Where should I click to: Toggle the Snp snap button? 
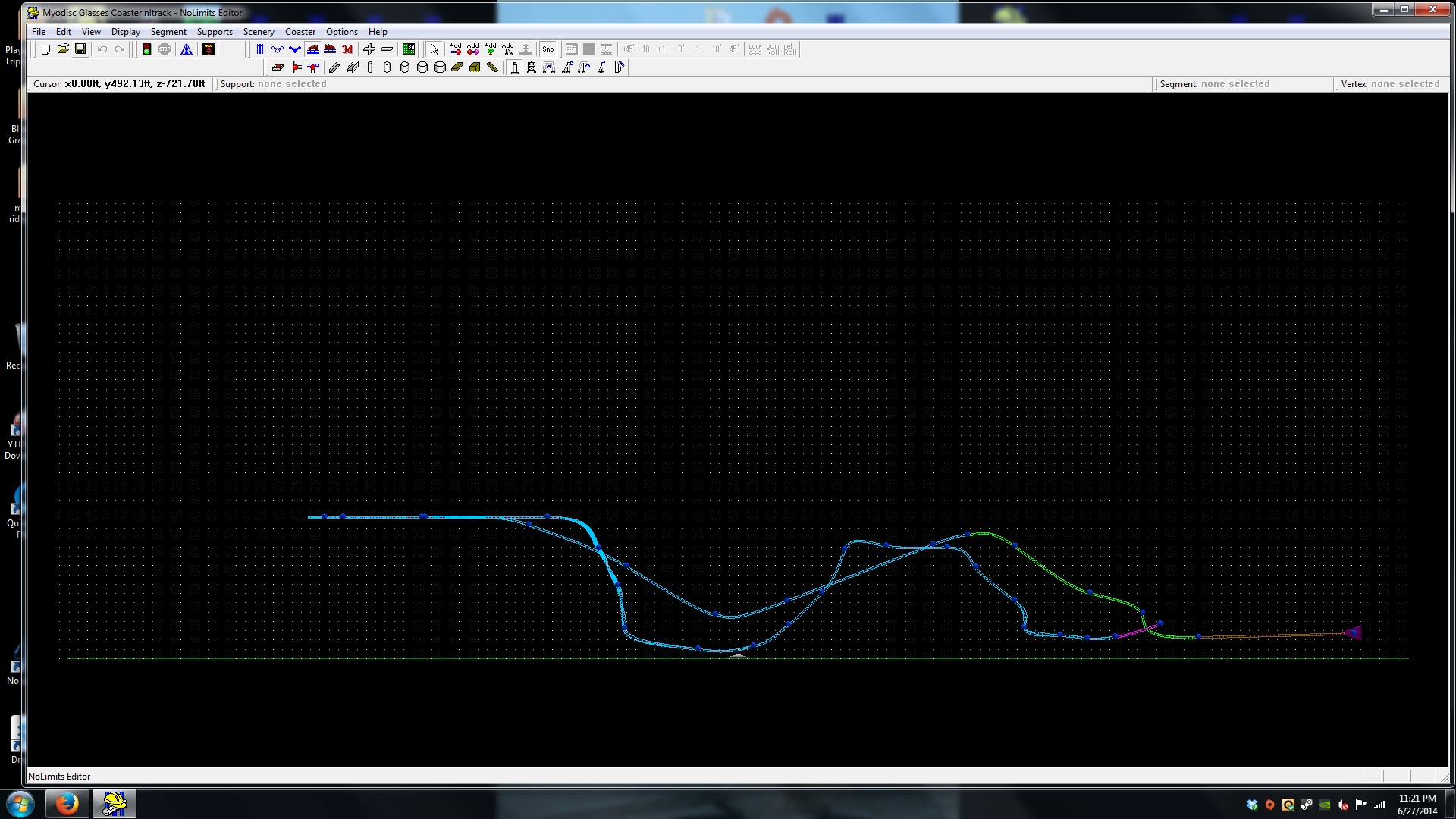click(548, 49)
